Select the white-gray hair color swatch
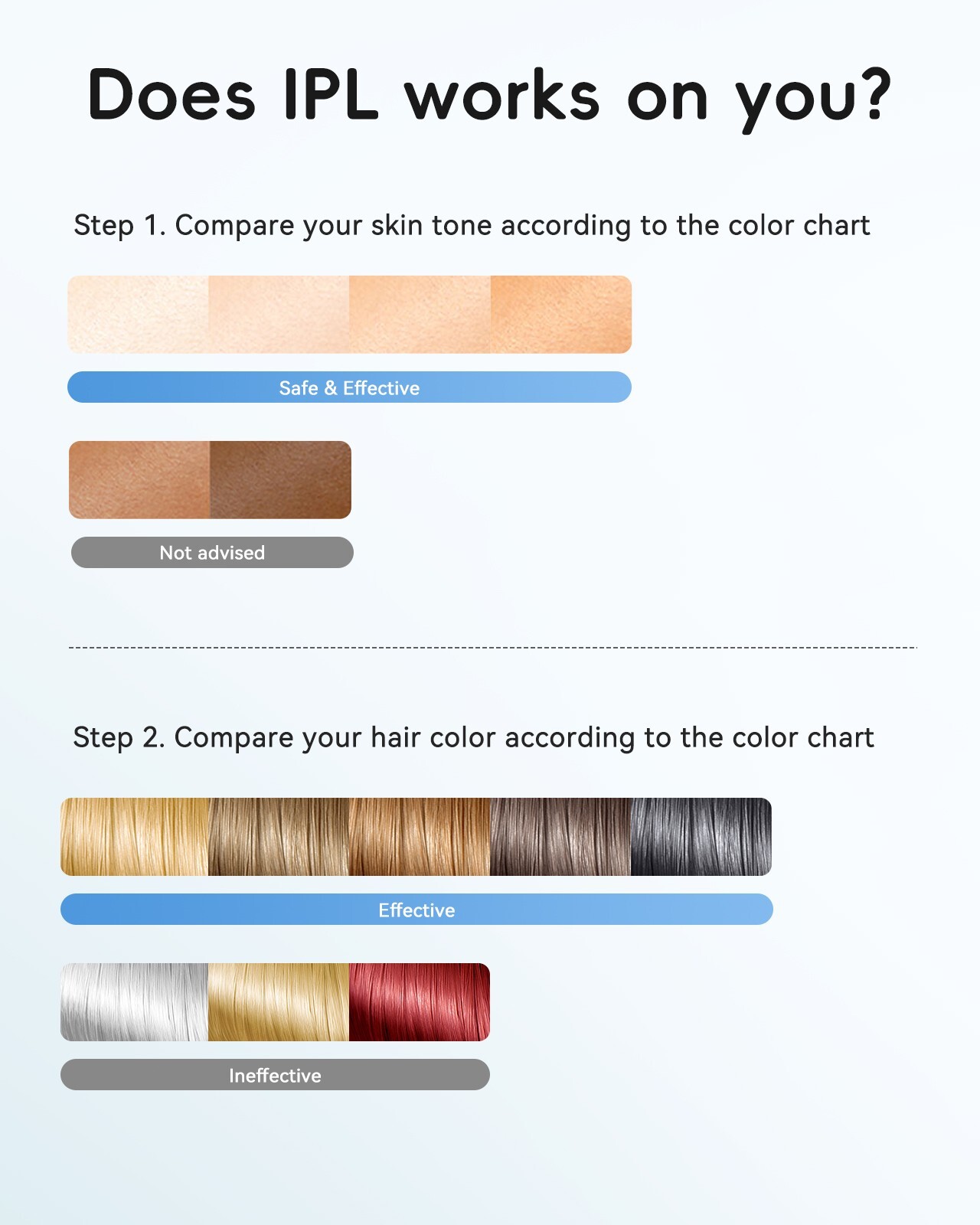Viewport: 980px width, 1225px height. pyautogui.click(x=135, y=1002)
